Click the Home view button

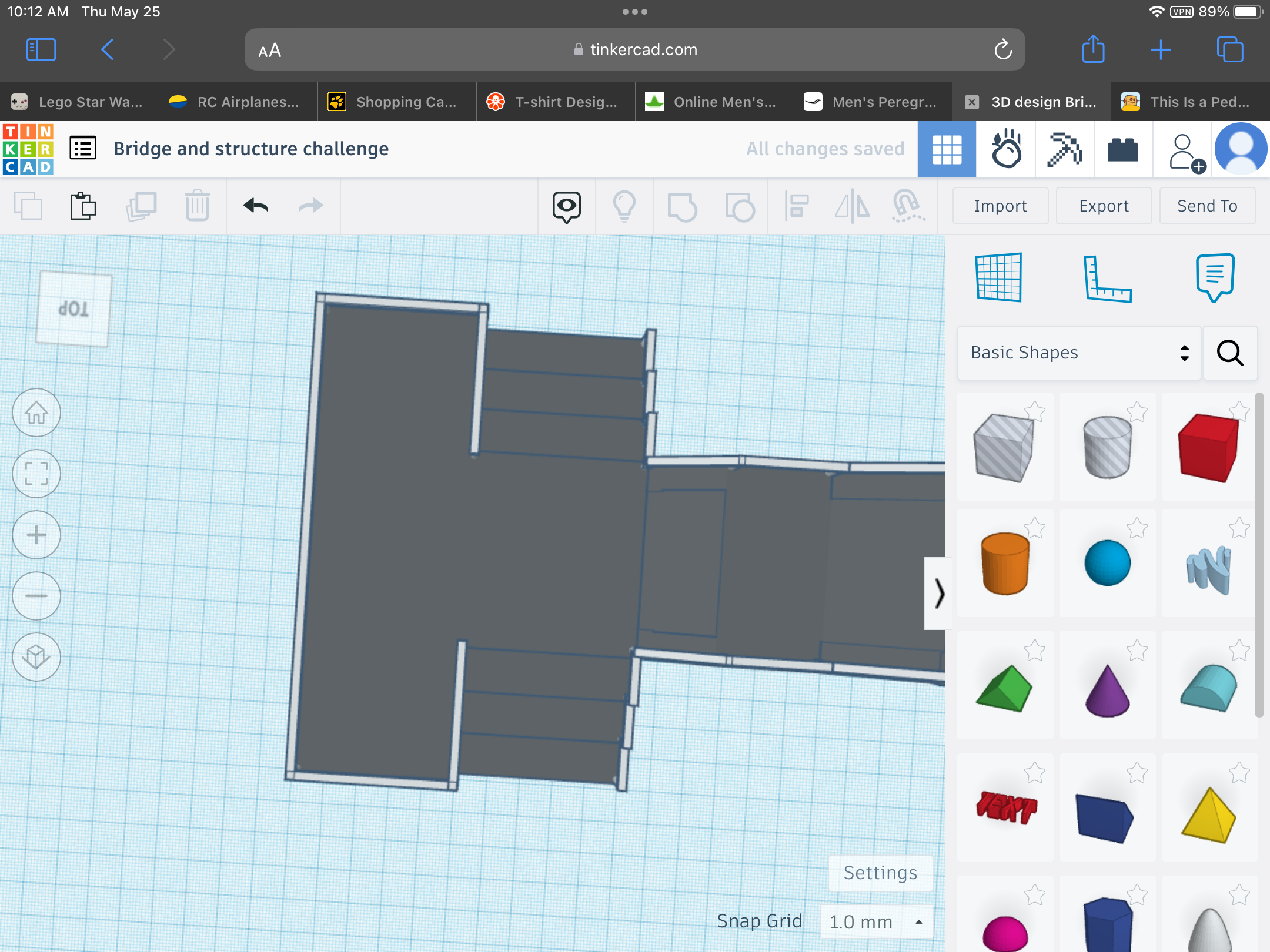point(36,413)
